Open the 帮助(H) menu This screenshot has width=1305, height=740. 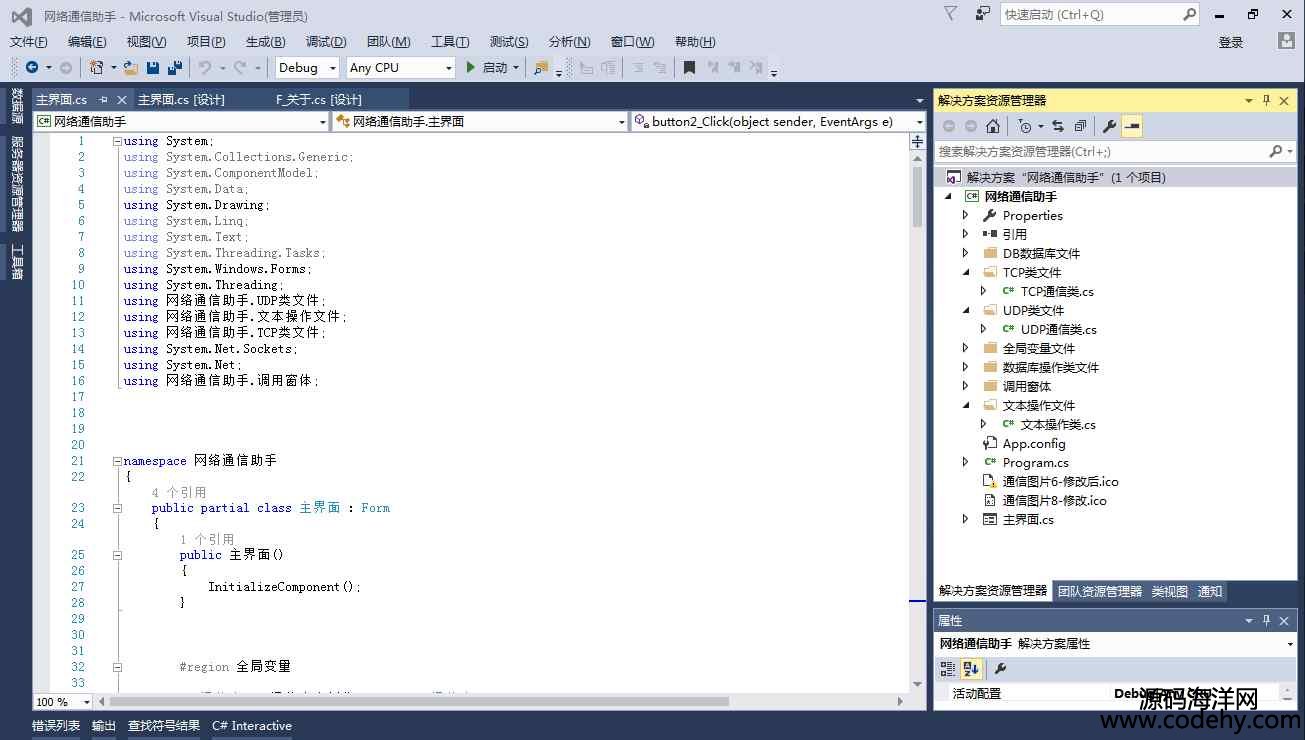[x=695, y=41]
